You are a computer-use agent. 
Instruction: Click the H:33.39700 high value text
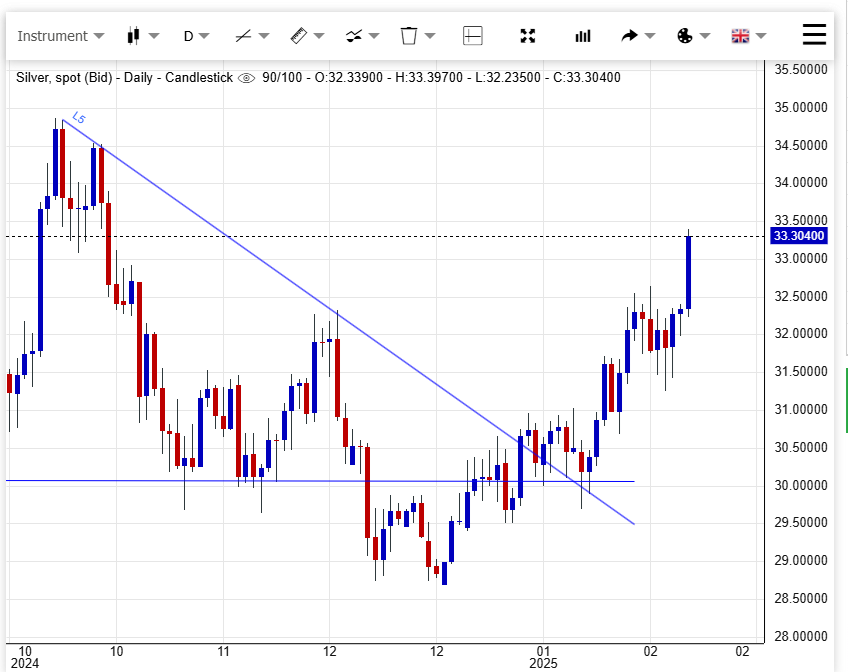point(429,78)
